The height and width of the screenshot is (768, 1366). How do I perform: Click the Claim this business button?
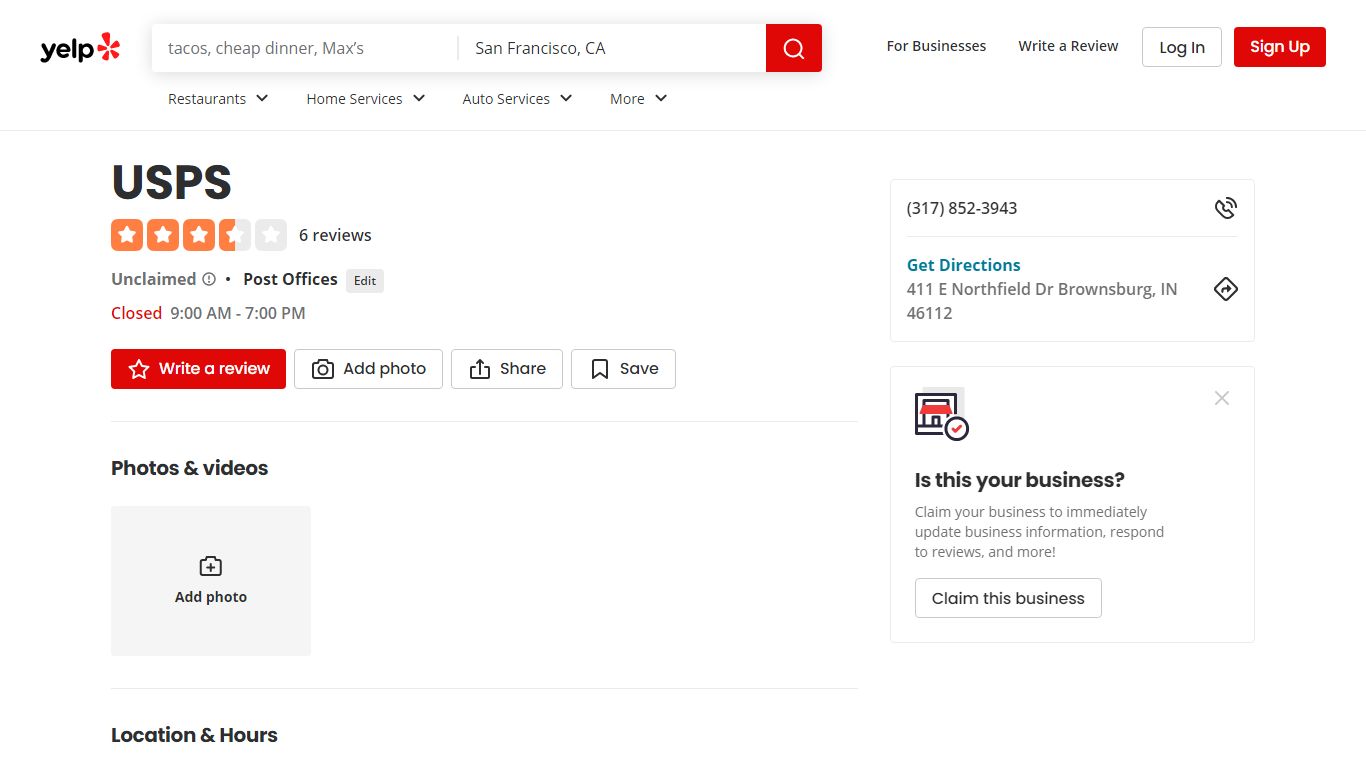[1008, 598]
